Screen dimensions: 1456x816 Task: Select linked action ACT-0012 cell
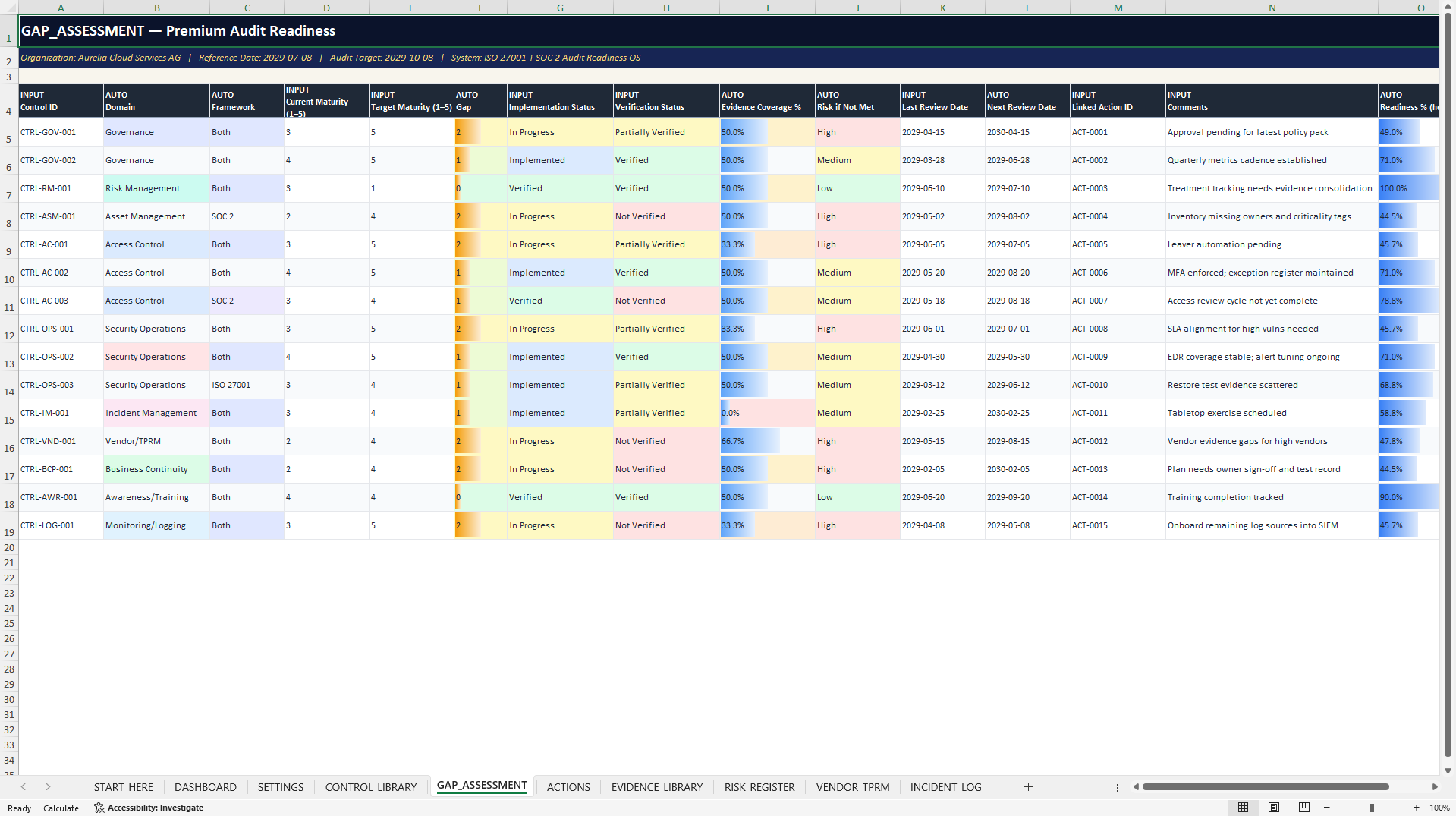(1118, 441)
